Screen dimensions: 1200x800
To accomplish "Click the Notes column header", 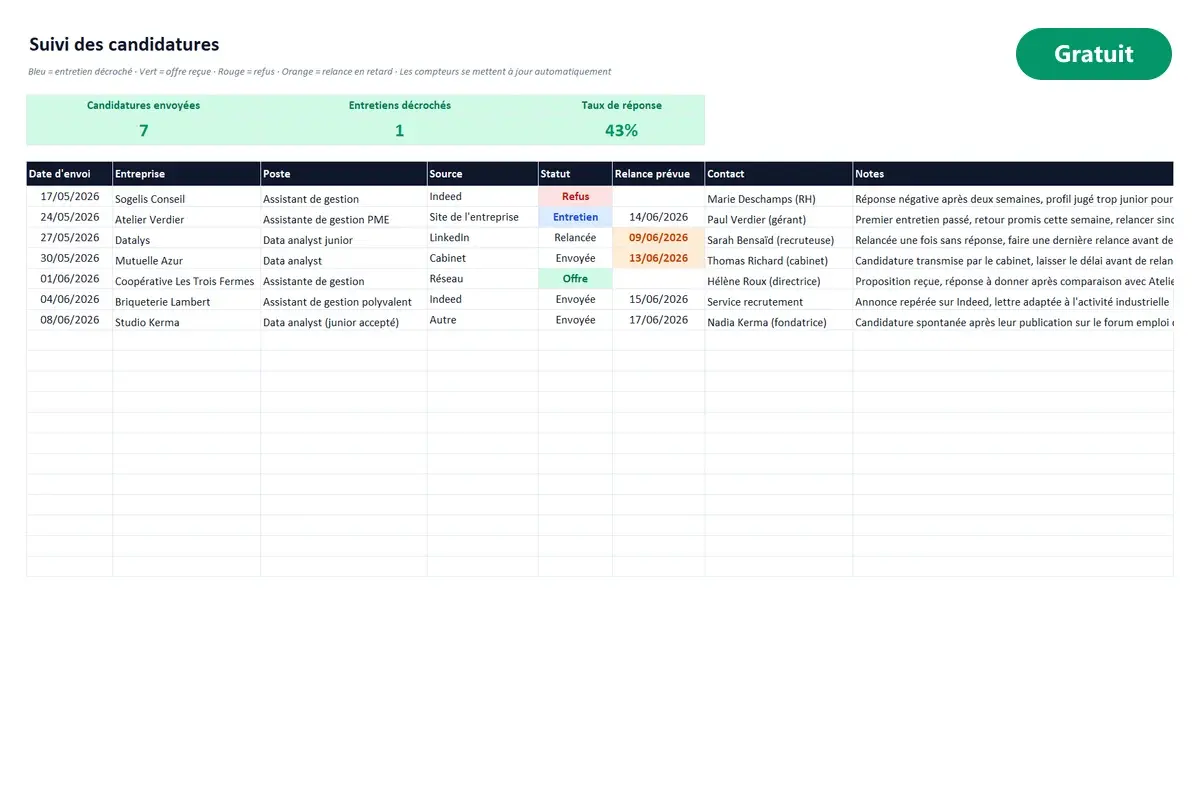I will [1013, 174].
